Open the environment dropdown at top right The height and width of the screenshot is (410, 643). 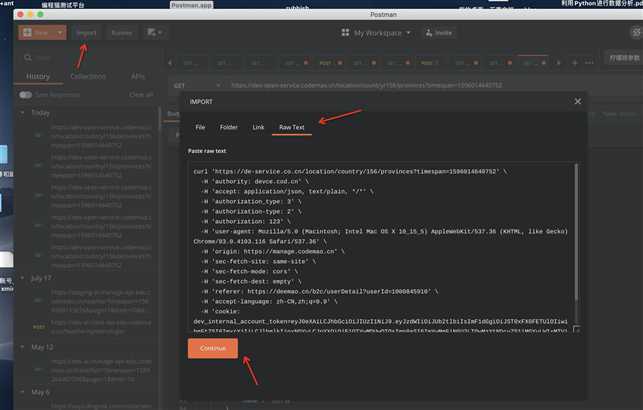(624, 59)
